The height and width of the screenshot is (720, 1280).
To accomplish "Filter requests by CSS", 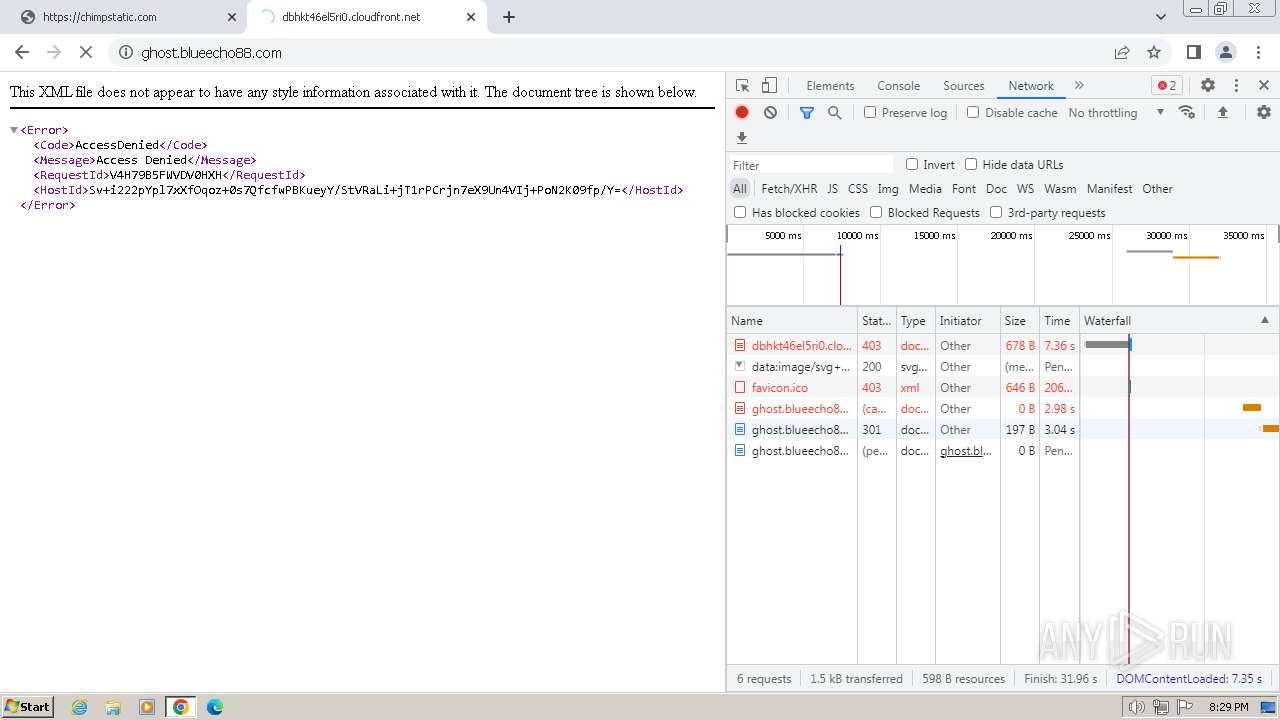I will (858, 188).
